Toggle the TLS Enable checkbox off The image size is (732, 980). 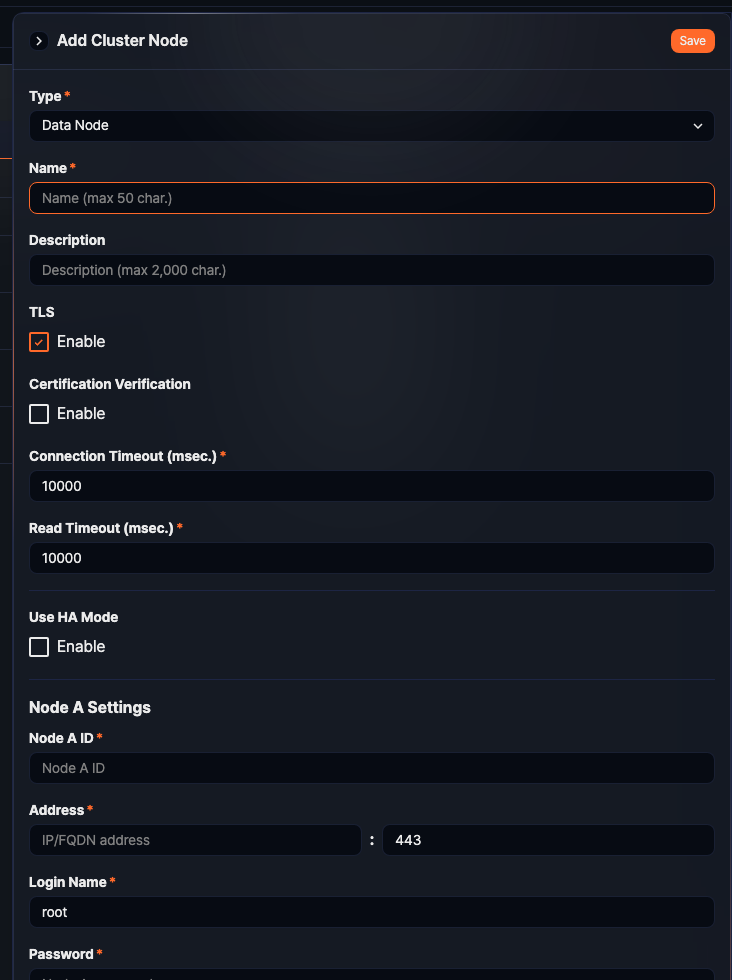(38, 341)
